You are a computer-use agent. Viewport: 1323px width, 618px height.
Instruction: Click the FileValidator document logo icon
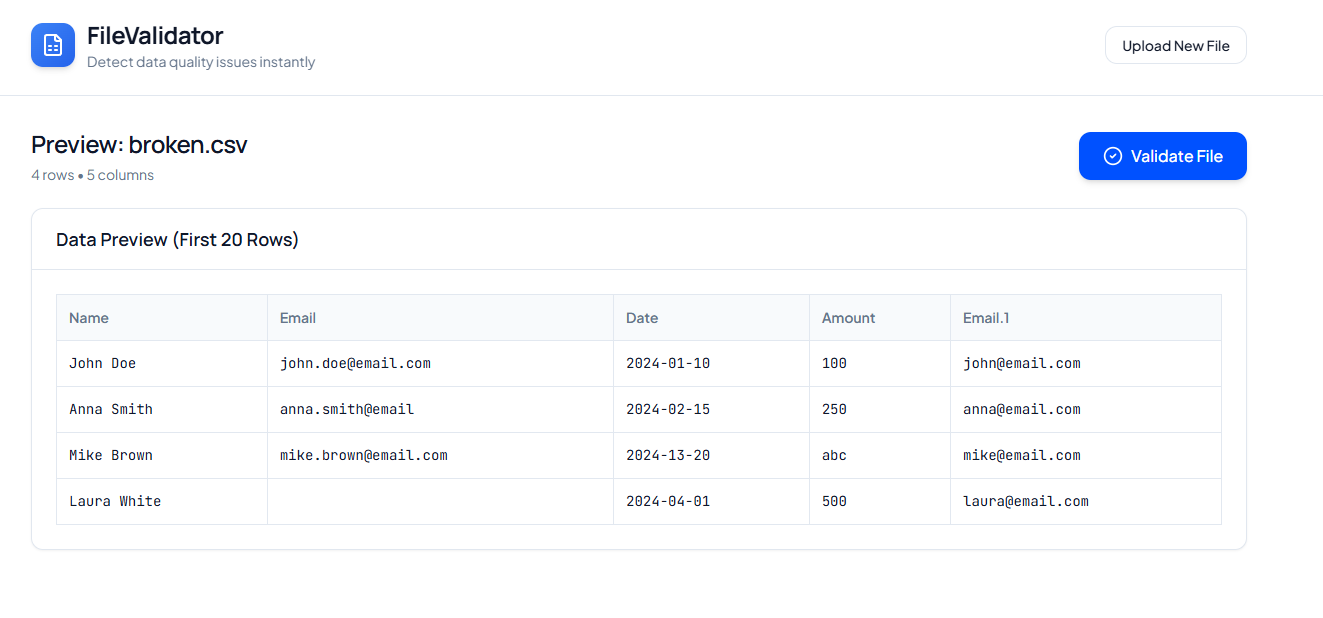(52, 44)
